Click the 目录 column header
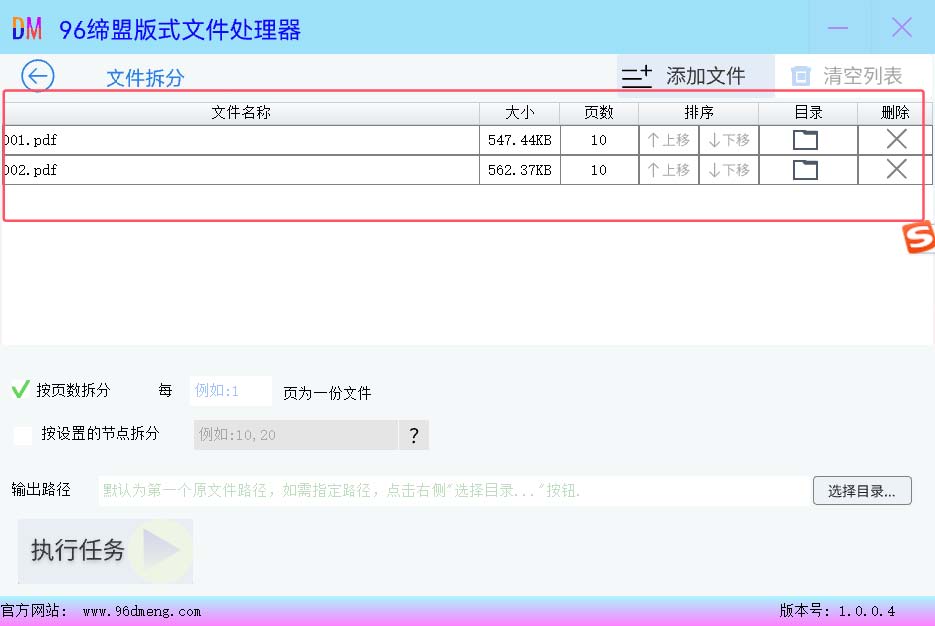The height and width of the screenshot is (626, 935). [808, 112]
